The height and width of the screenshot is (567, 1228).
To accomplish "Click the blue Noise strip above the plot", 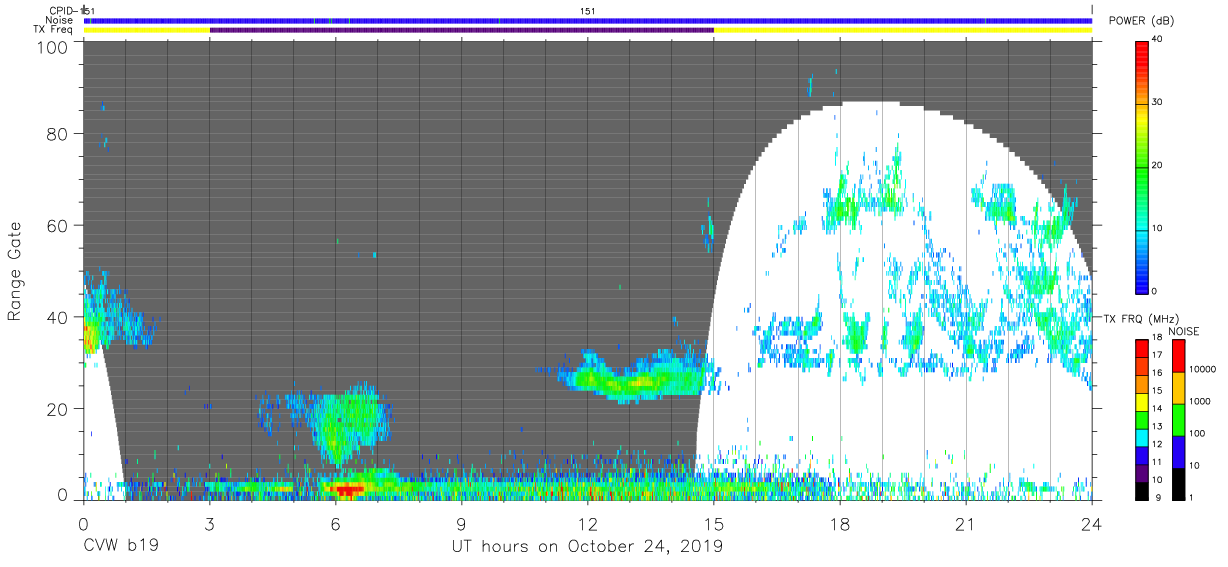I will pyautogui.click(x=588, y=20).
